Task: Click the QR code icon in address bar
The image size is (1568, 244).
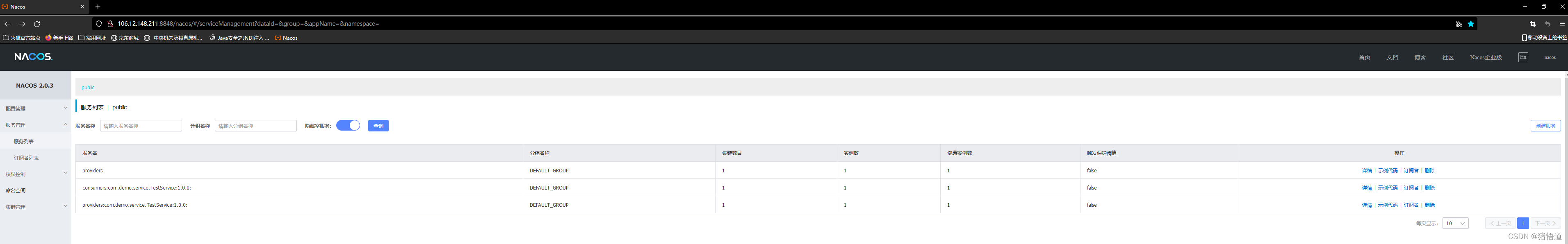Action: click(x=1459, y=24)
